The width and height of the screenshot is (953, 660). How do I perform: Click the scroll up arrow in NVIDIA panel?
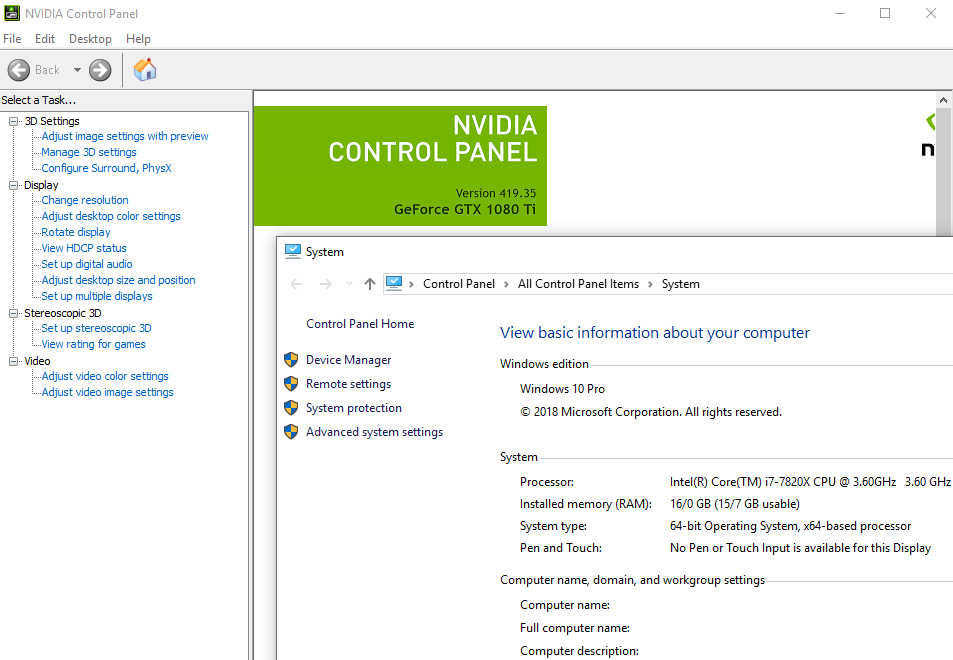point(943,100)
